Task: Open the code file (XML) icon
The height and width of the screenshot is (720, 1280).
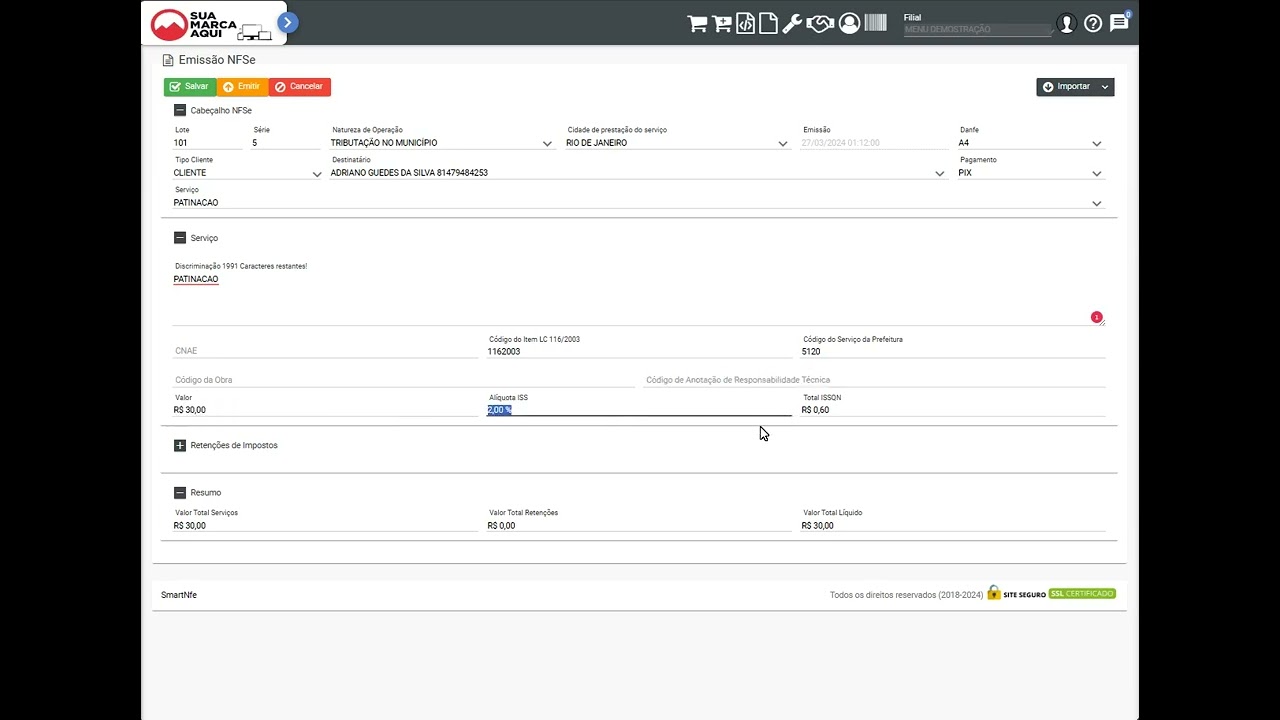Action: [746, 24]
